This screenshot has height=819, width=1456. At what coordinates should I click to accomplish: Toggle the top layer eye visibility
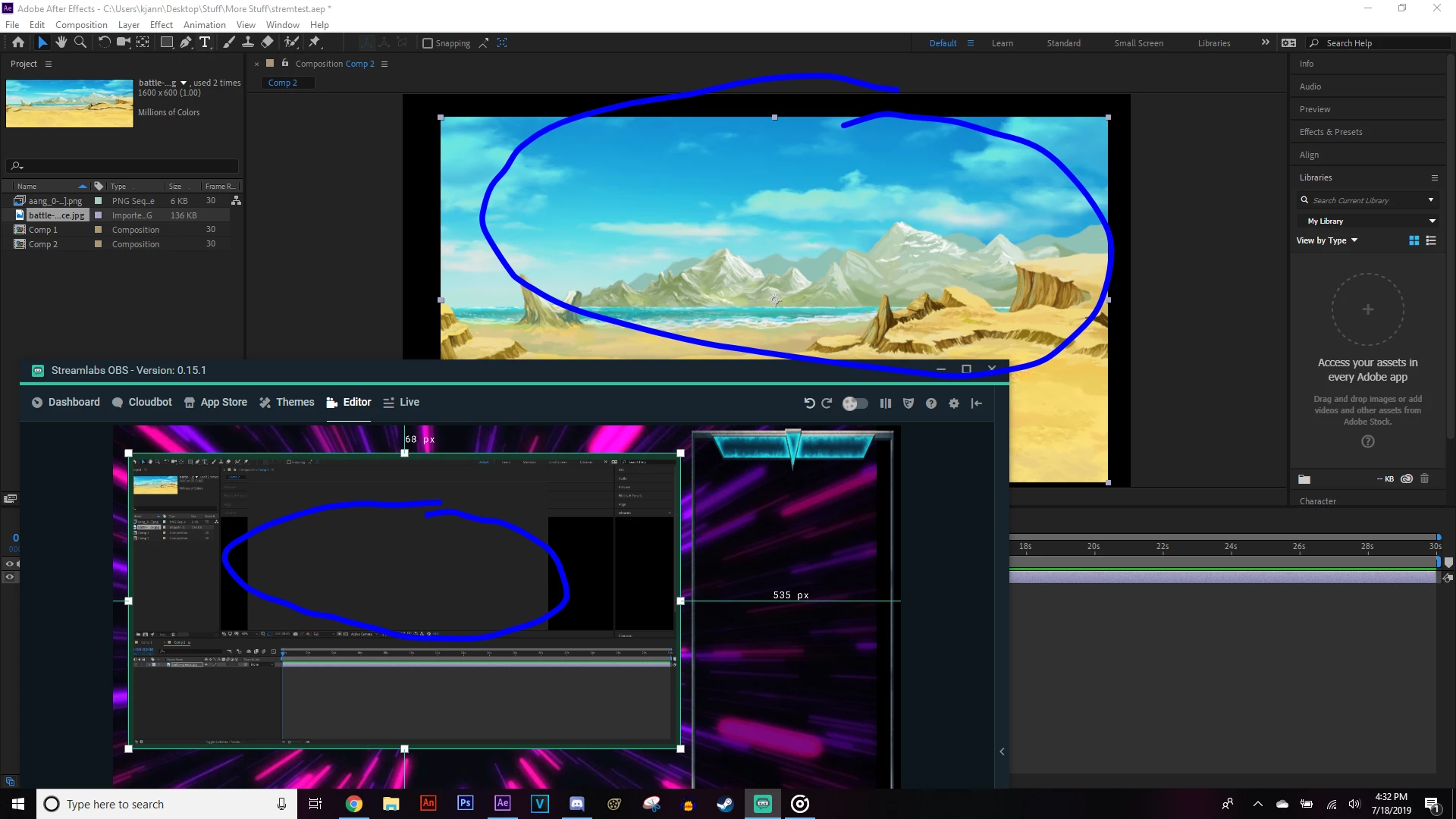point(10,563)
